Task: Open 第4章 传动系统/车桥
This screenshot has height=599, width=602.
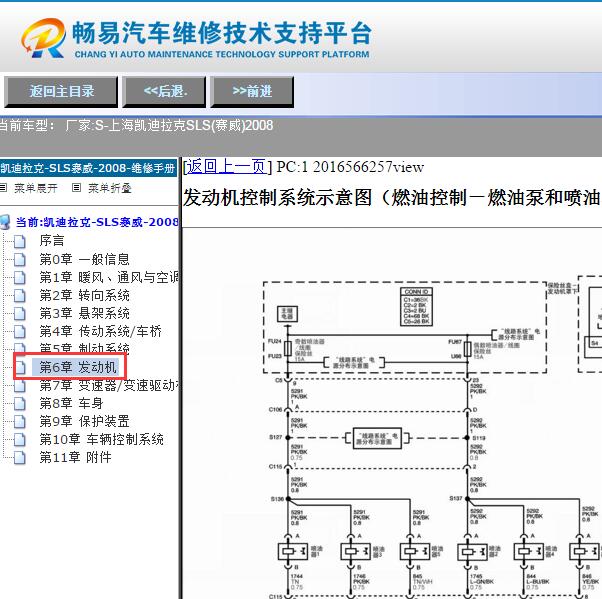Action: coord(100,331)
